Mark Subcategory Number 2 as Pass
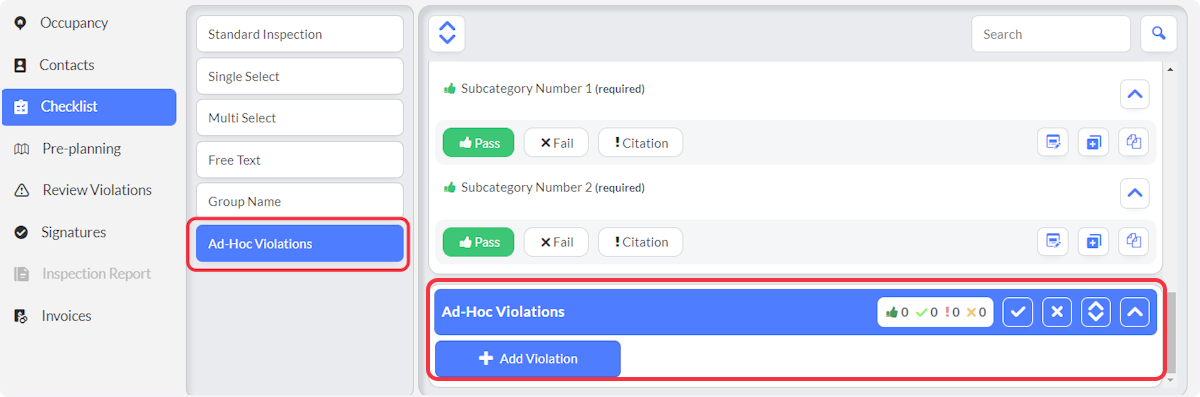This screenshot has height=397, width=1200. point(478,242)
